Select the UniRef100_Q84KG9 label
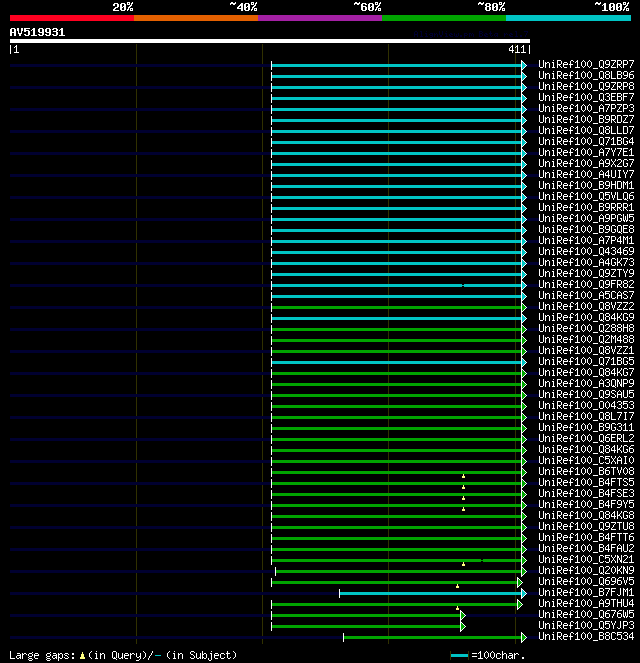Image resolution: width=640 pixels, height=663 pixels. click(586, 317)
